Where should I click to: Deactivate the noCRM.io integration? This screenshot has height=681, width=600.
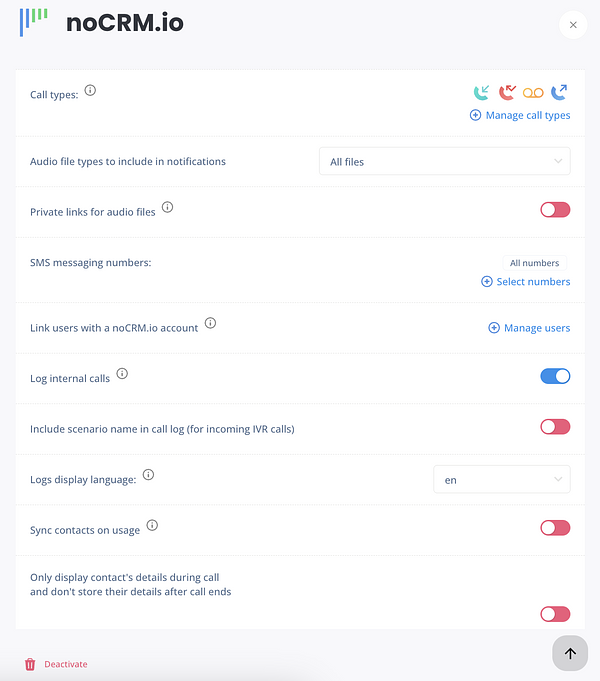point(56,664)
